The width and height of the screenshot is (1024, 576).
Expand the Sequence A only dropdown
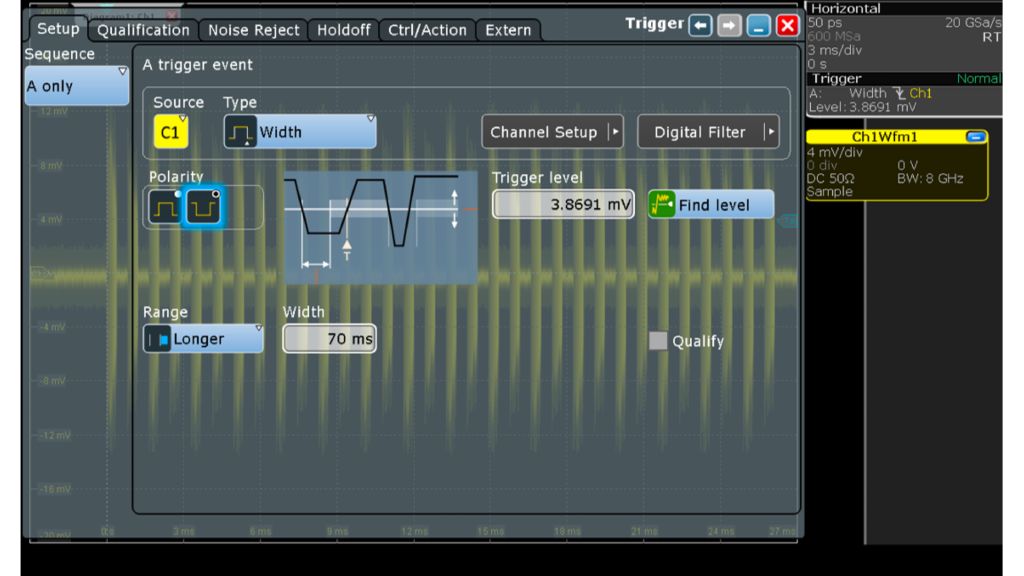click(x=76, y=86)
